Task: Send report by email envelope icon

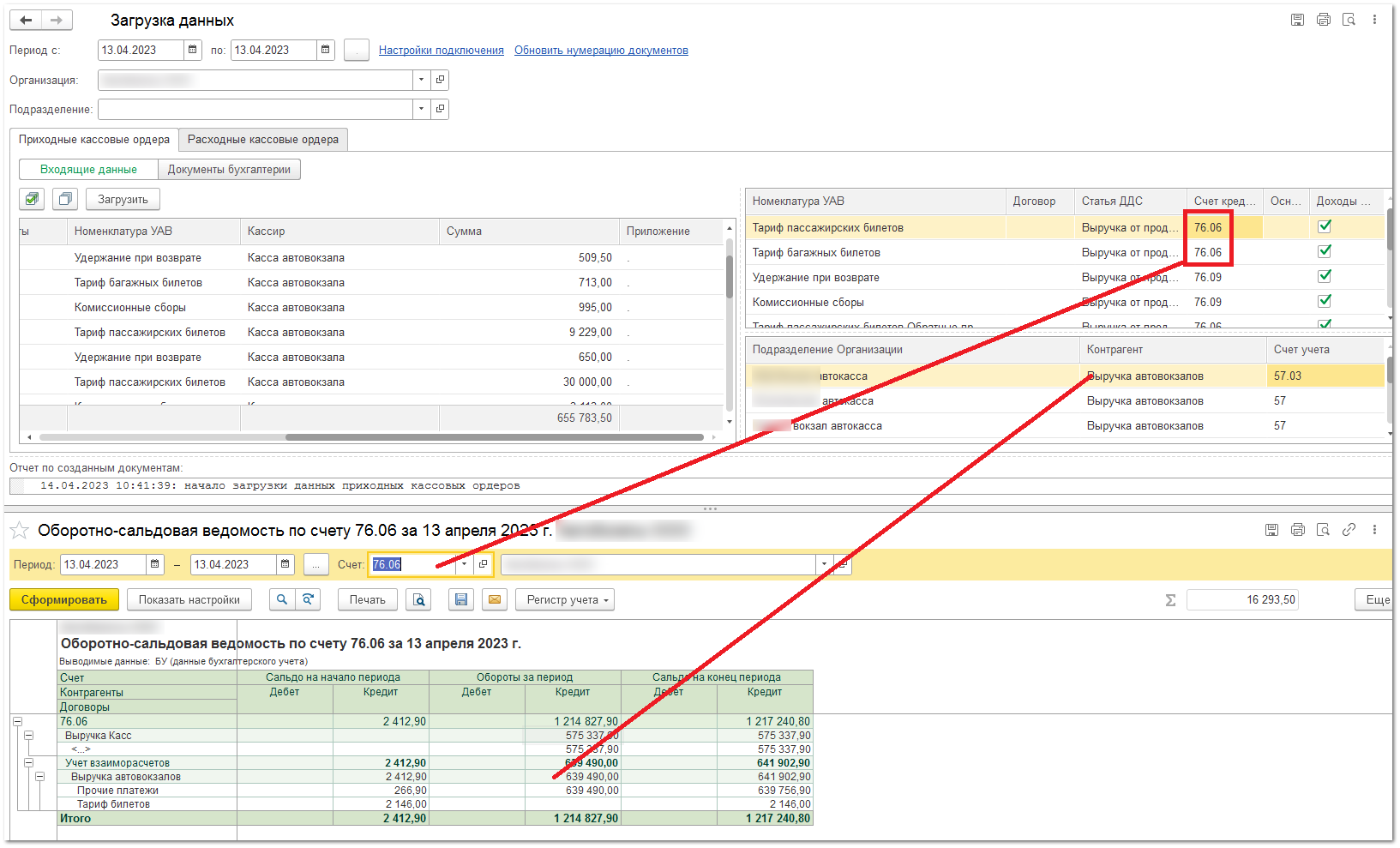Action: pos(495,599)
